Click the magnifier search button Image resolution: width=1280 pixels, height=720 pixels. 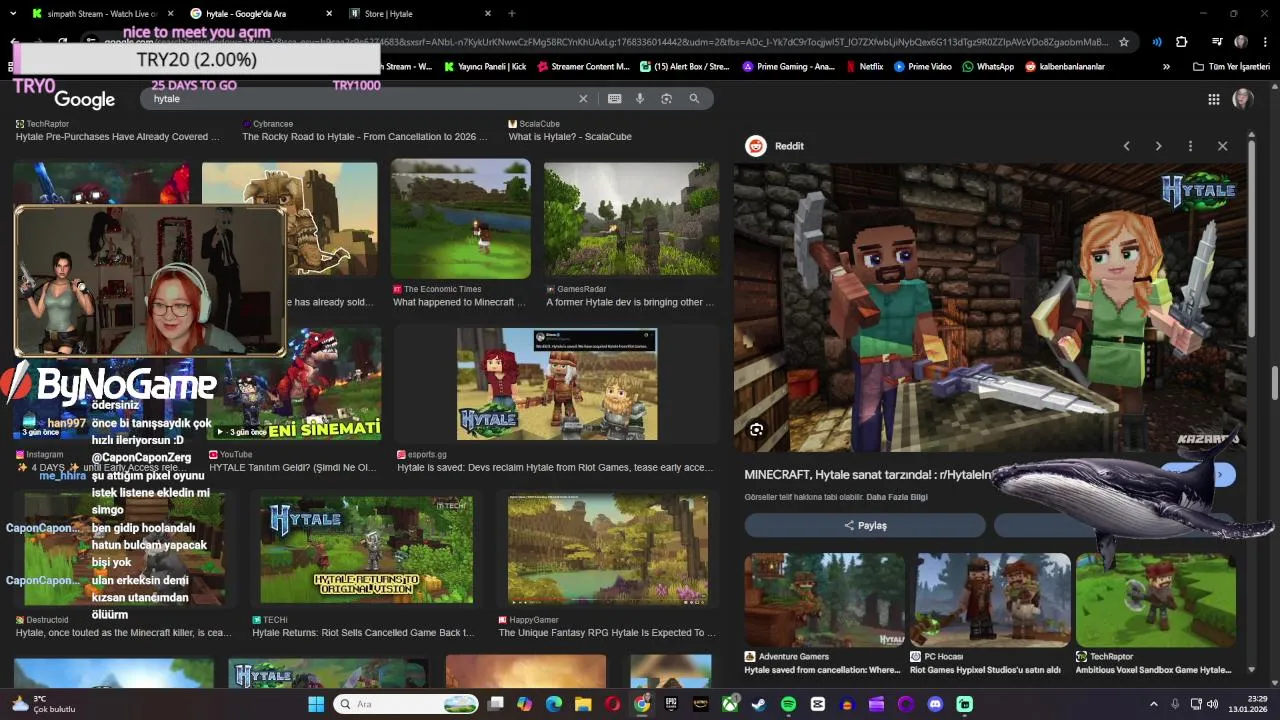694,99
